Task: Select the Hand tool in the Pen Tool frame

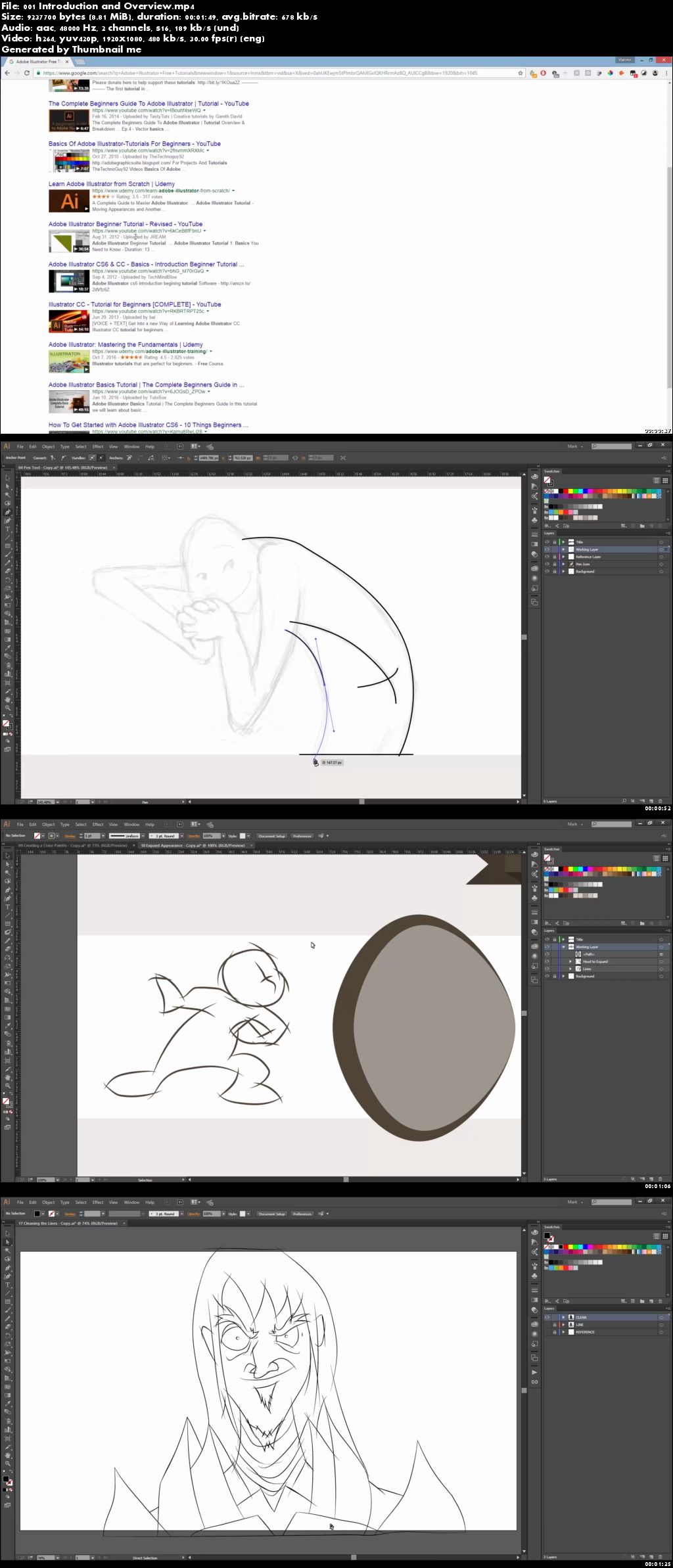Action: pos(8,699)
